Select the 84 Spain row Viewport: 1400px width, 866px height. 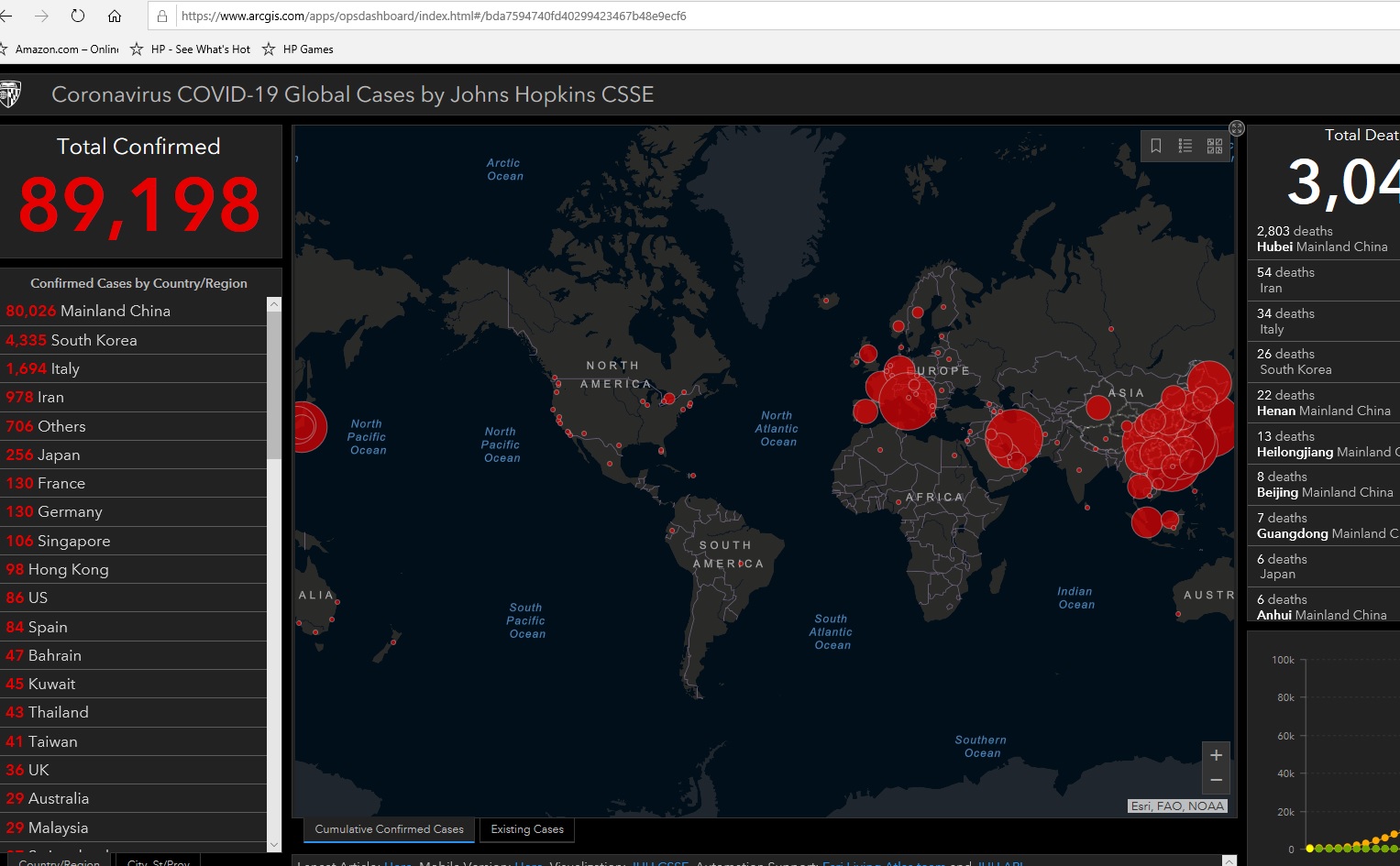(x=134, y=627)
